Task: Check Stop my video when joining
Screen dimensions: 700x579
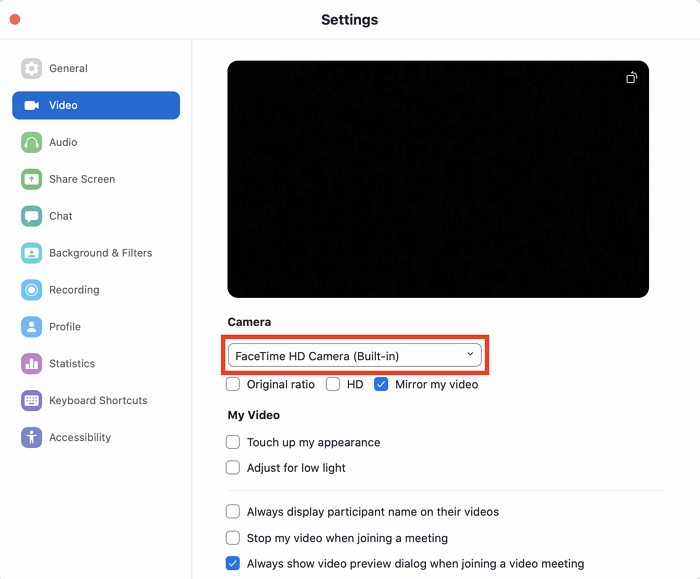Action: pyautogui.click(x=233, y=538)
